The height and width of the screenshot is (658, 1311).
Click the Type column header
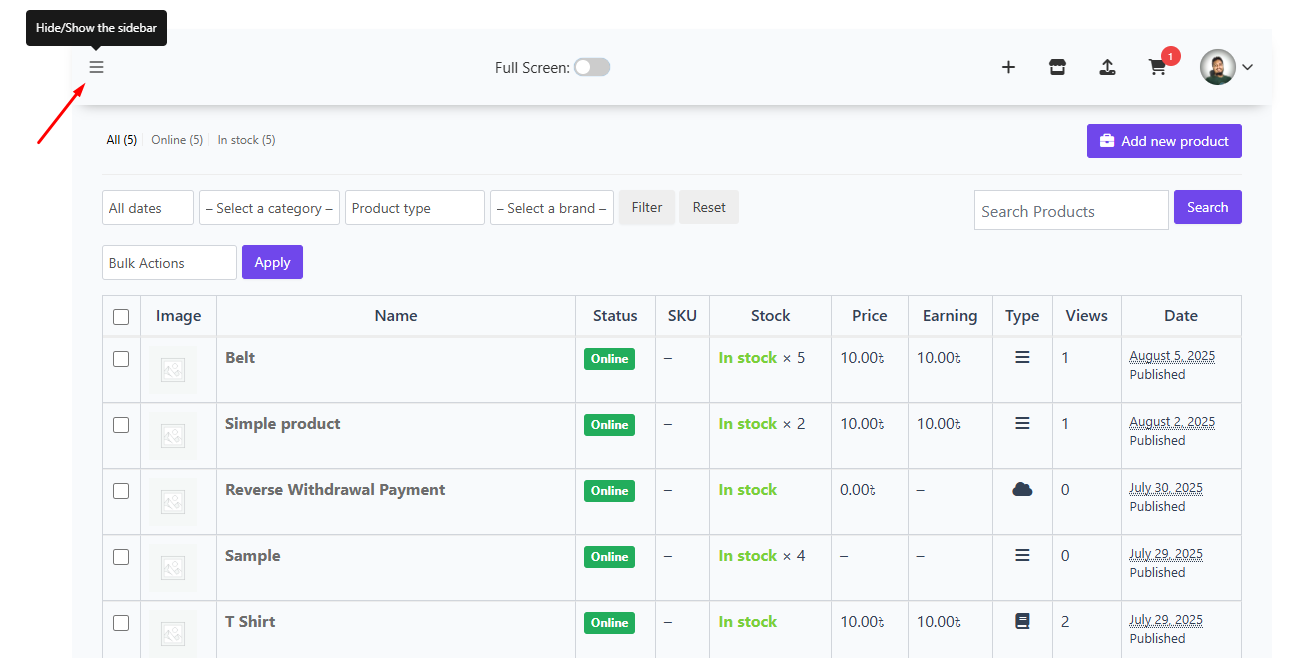1022,315
